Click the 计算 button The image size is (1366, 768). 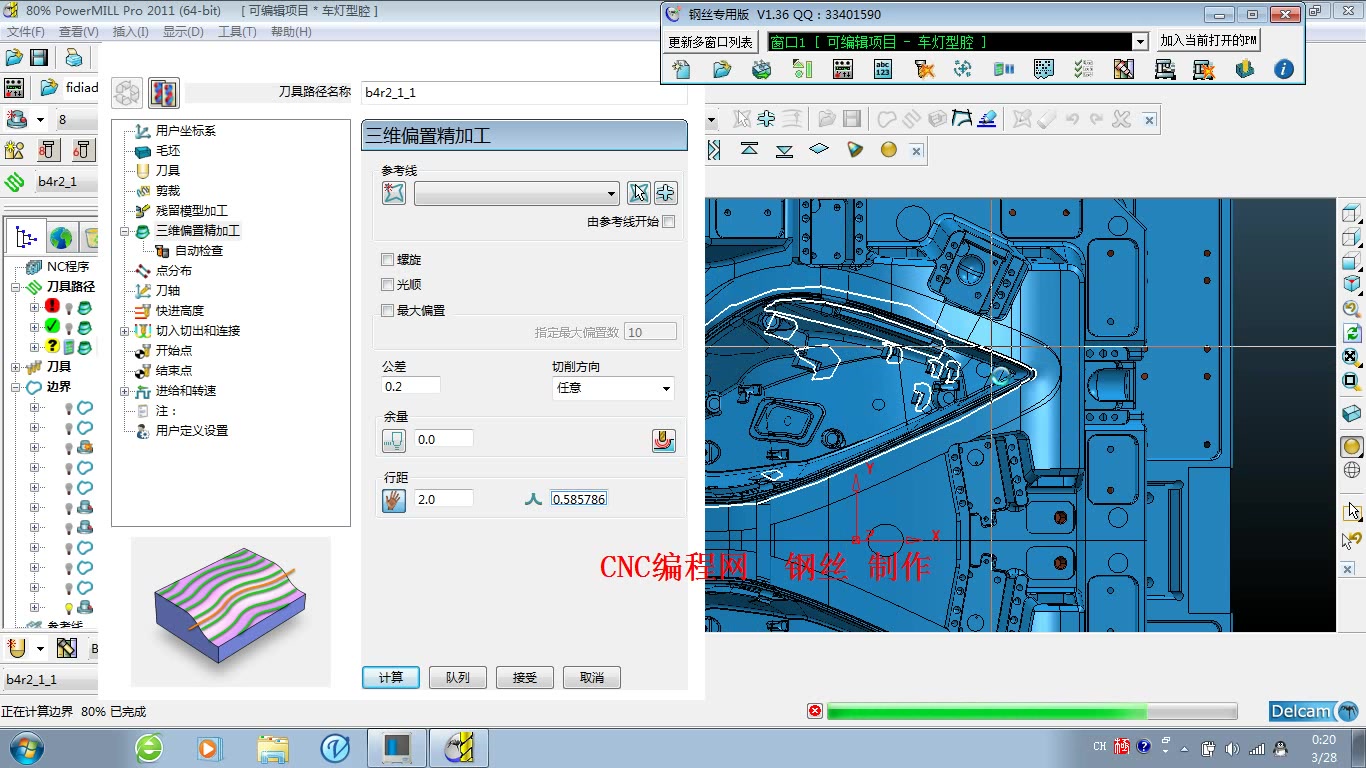(x=391, y=677)
